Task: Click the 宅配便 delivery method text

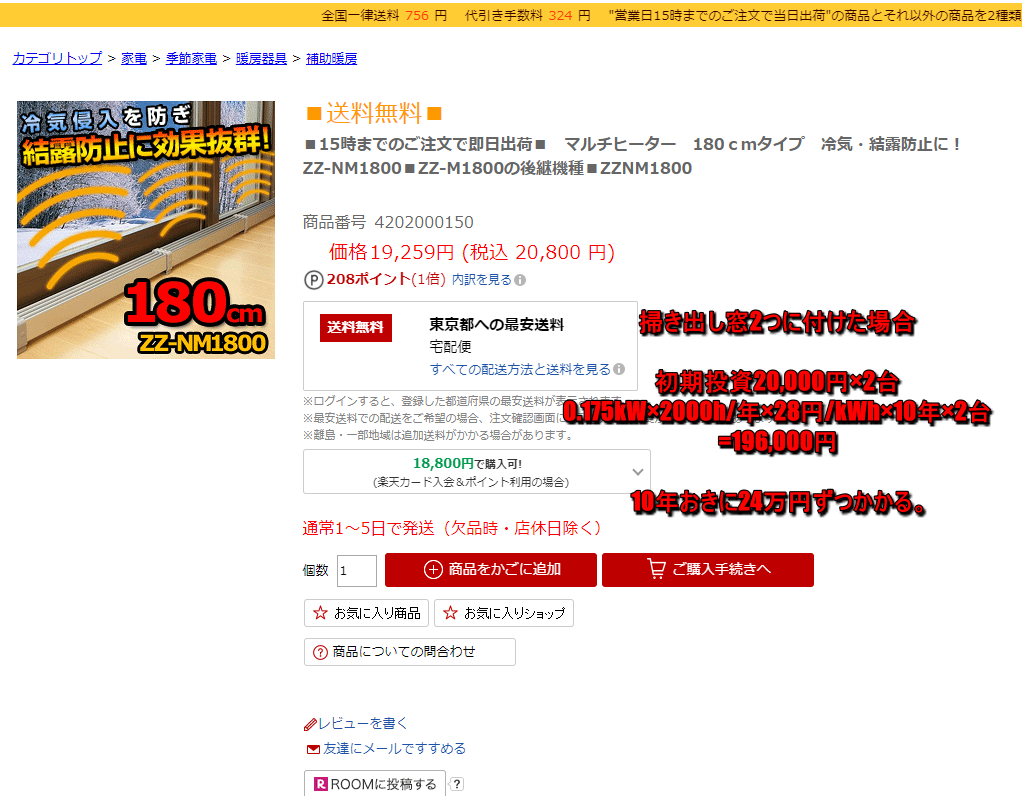Action: (450, 347)
